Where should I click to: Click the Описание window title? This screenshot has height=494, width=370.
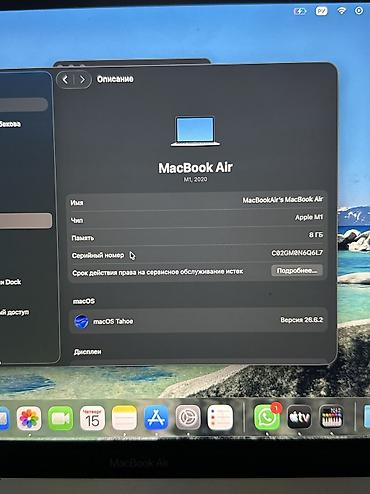point(115,79)
